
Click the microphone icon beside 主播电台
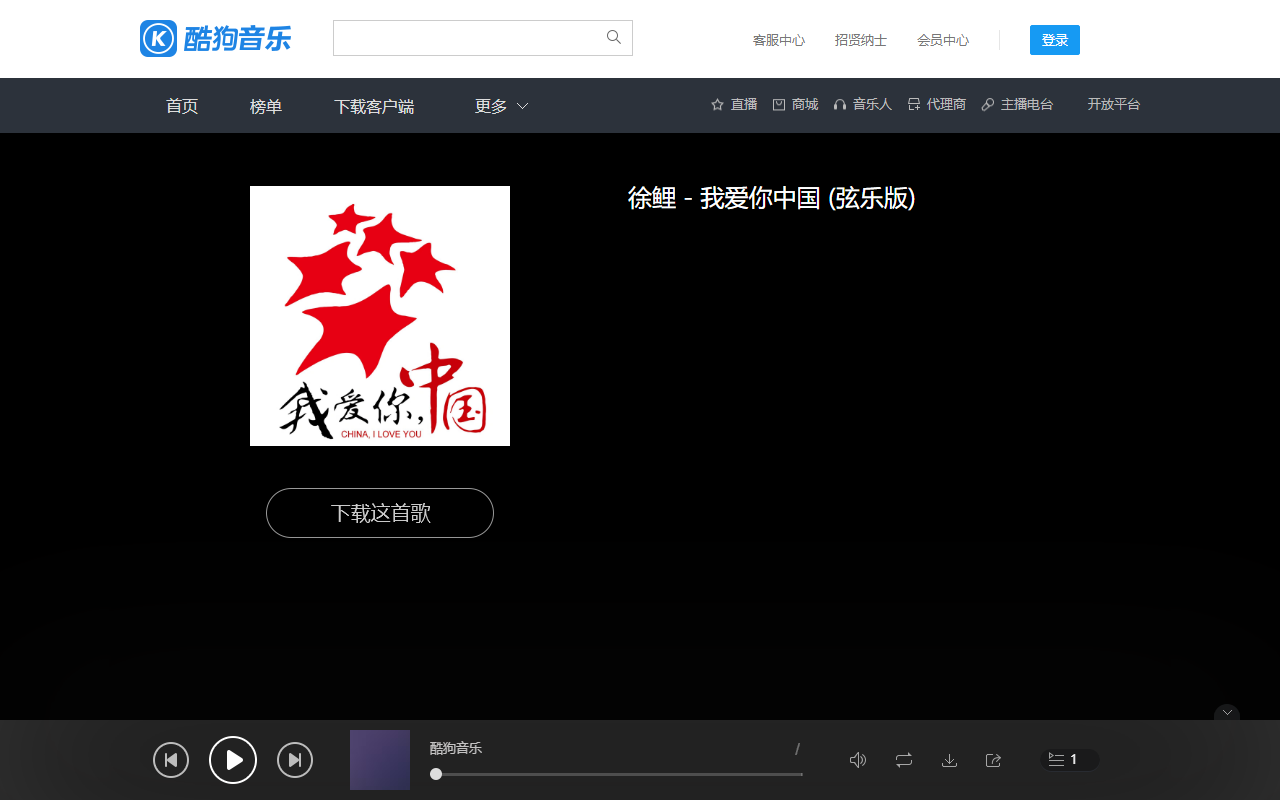[x=988, y=104]
